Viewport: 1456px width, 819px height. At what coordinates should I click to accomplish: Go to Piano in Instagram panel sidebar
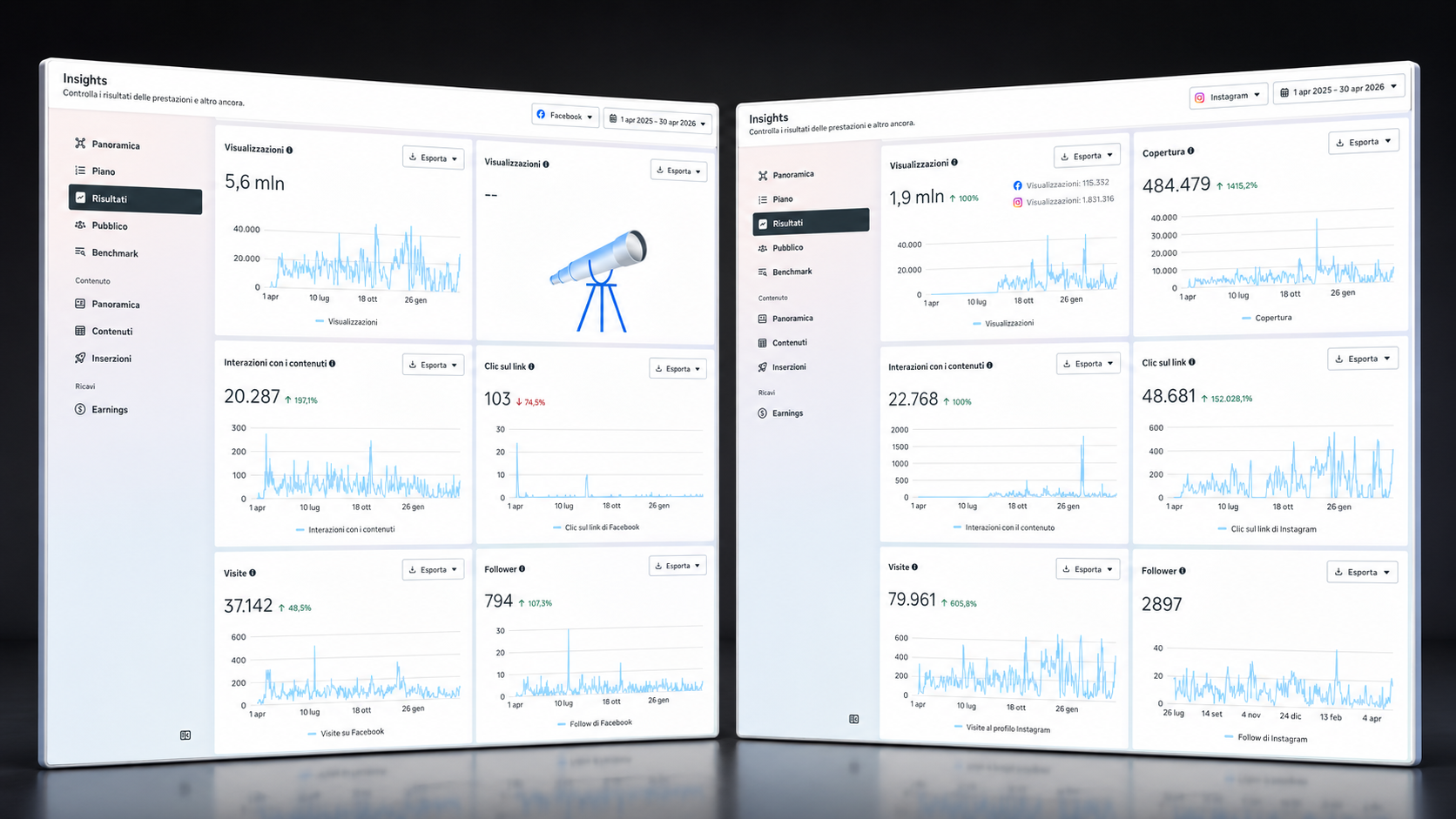click(775, 199)
